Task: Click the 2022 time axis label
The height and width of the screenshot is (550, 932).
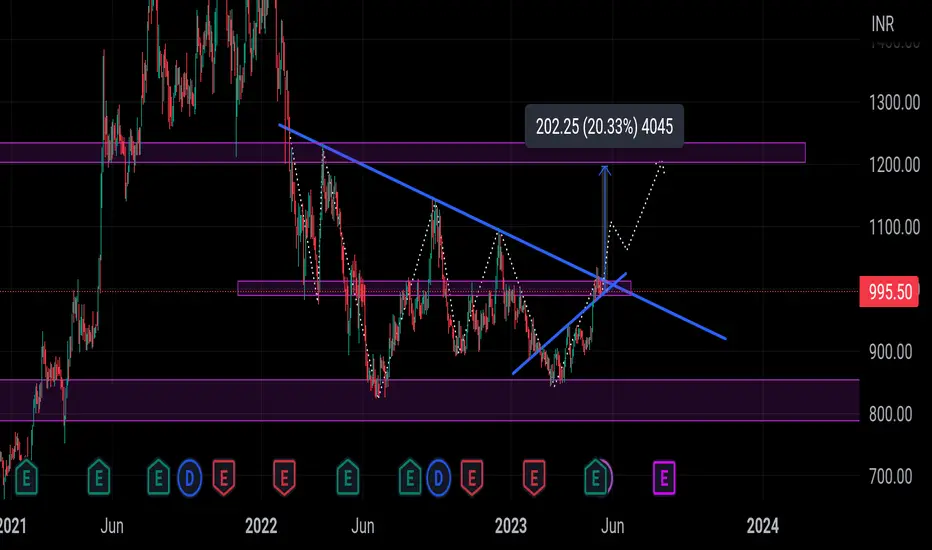Action: click(x=261, y=526)
